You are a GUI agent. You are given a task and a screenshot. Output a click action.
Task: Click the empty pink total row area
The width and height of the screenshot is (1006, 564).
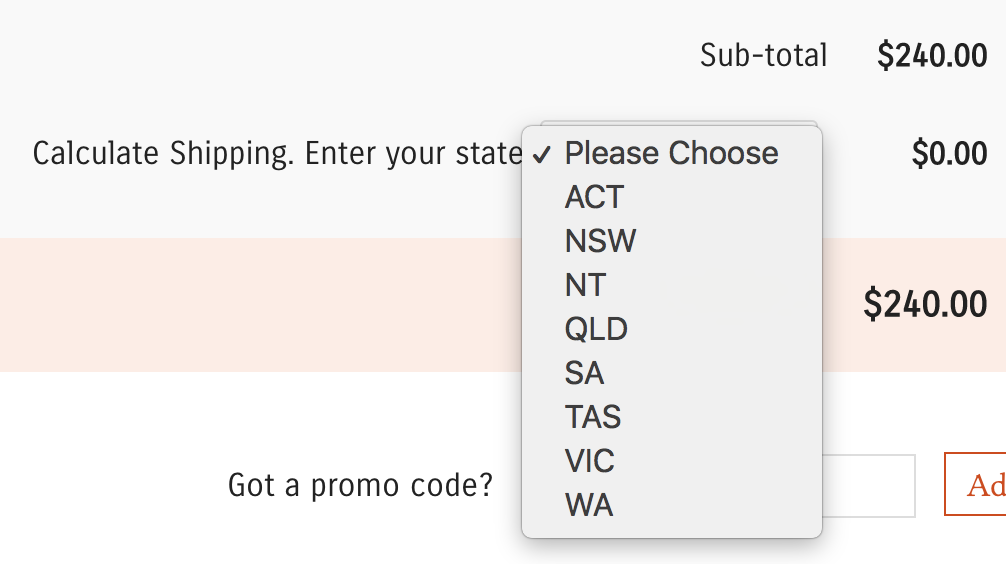point(260,304)
